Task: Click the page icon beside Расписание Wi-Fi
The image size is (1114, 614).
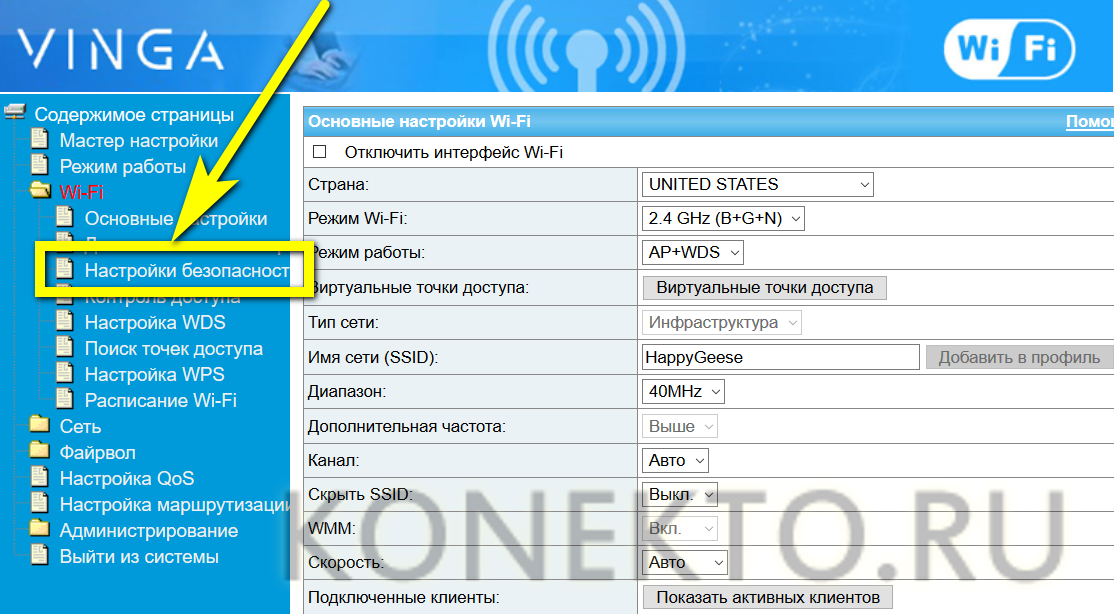Action: click(65, 399)
